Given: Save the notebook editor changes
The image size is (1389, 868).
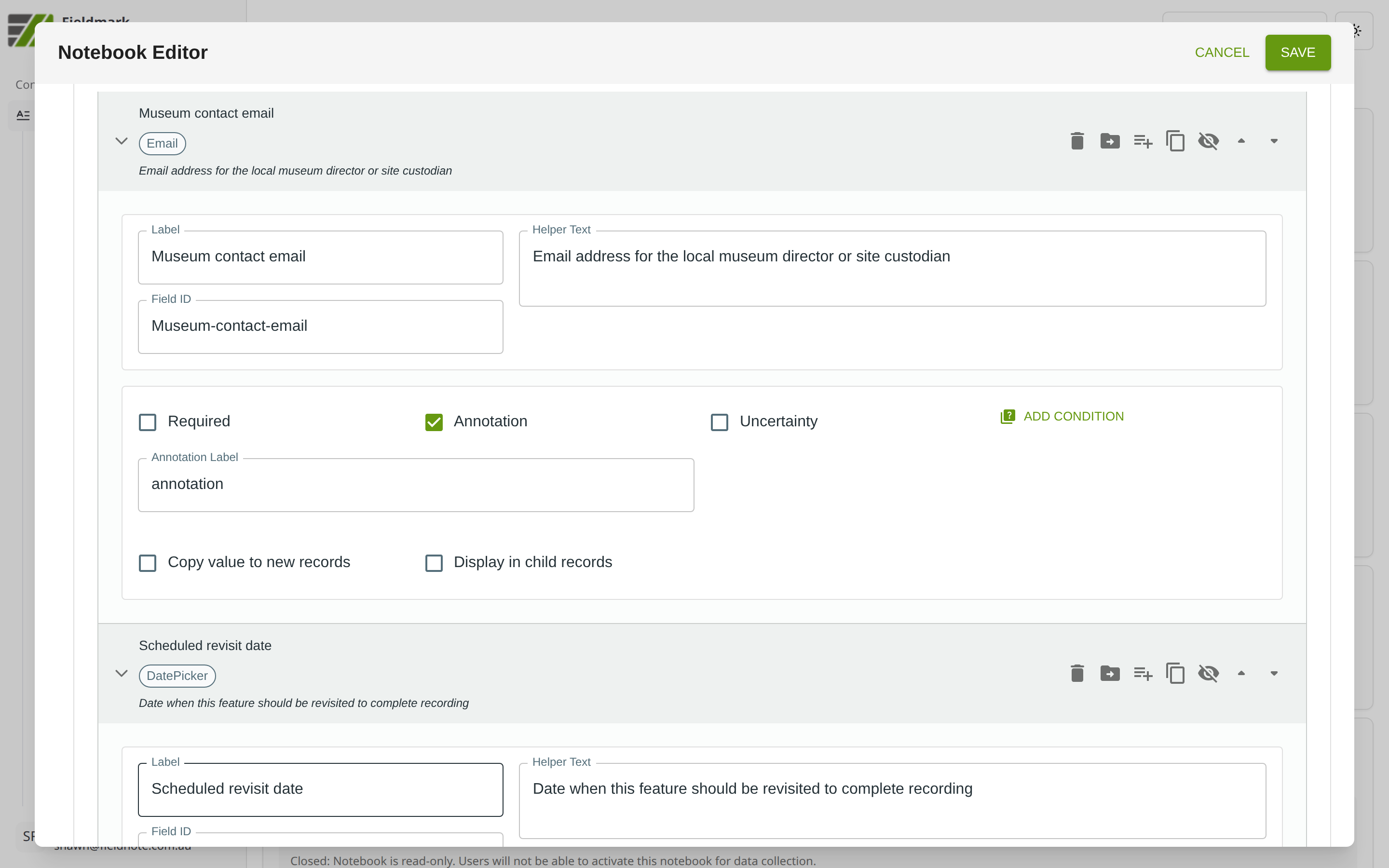Looking at the screenshot, I should [1297, 52].
